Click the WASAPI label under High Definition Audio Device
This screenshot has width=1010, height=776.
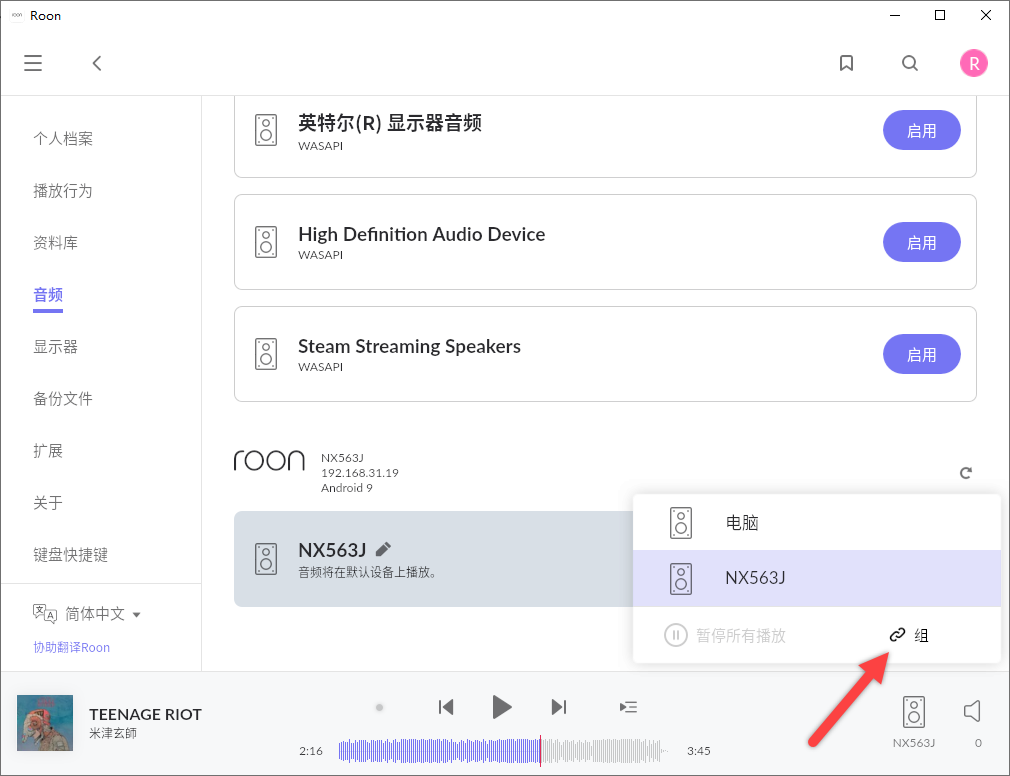(x=320, y=254)
